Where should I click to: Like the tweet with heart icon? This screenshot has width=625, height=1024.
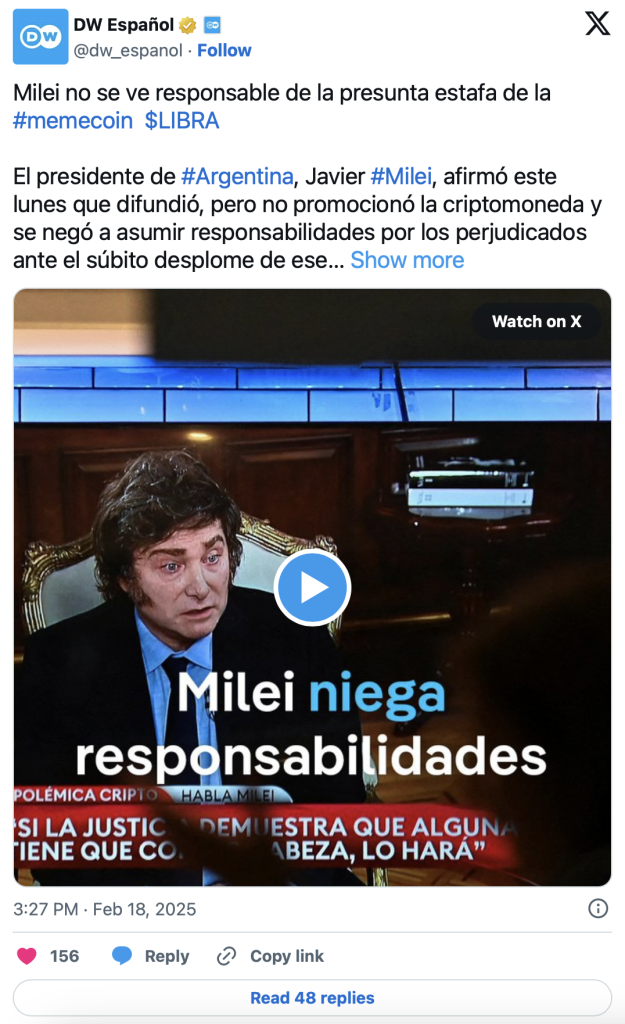coord(27,956)
